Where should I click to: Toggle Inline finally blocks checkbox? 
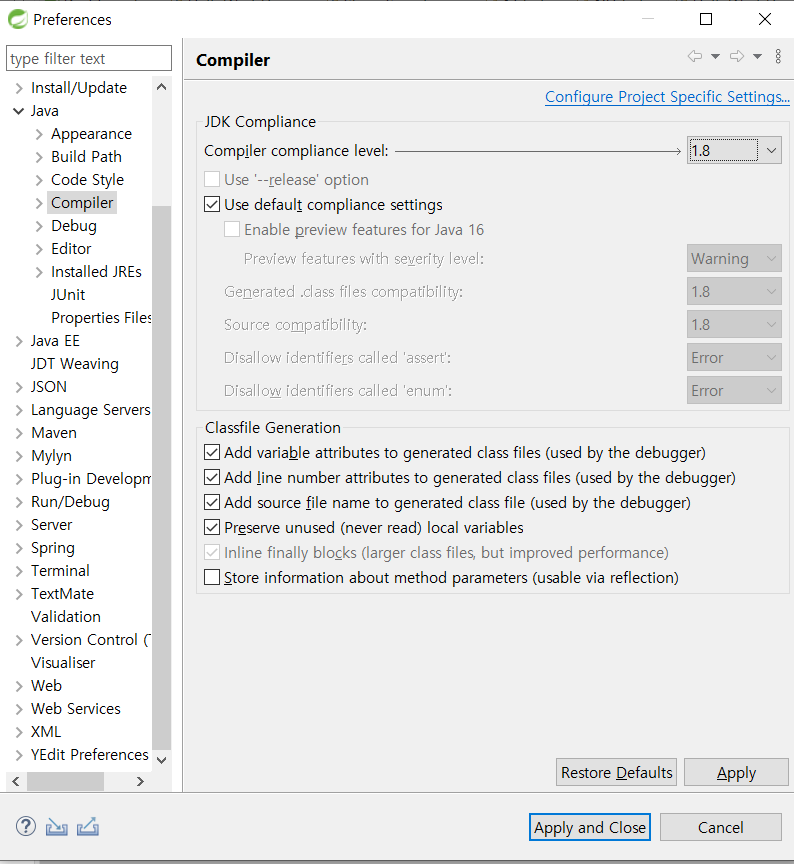click(x=212, y=552)
